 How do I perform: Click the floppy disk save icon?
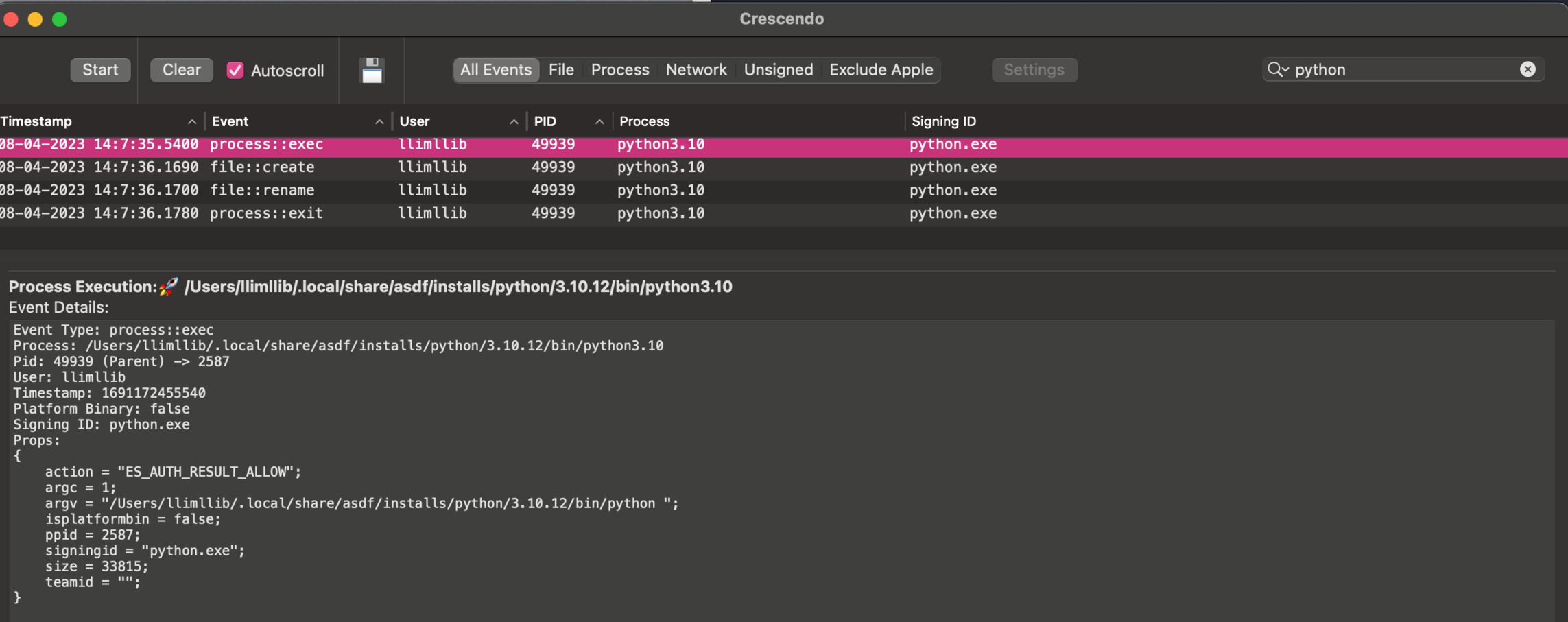click(372, 70)
